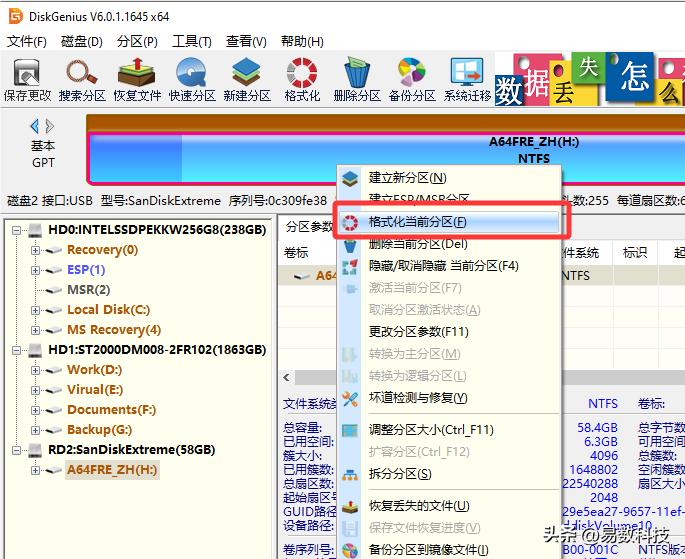The height and width of the screenshot is (559, 685).
Task: Expand the Recovery(0) partition node
Action: click(35, 250)
